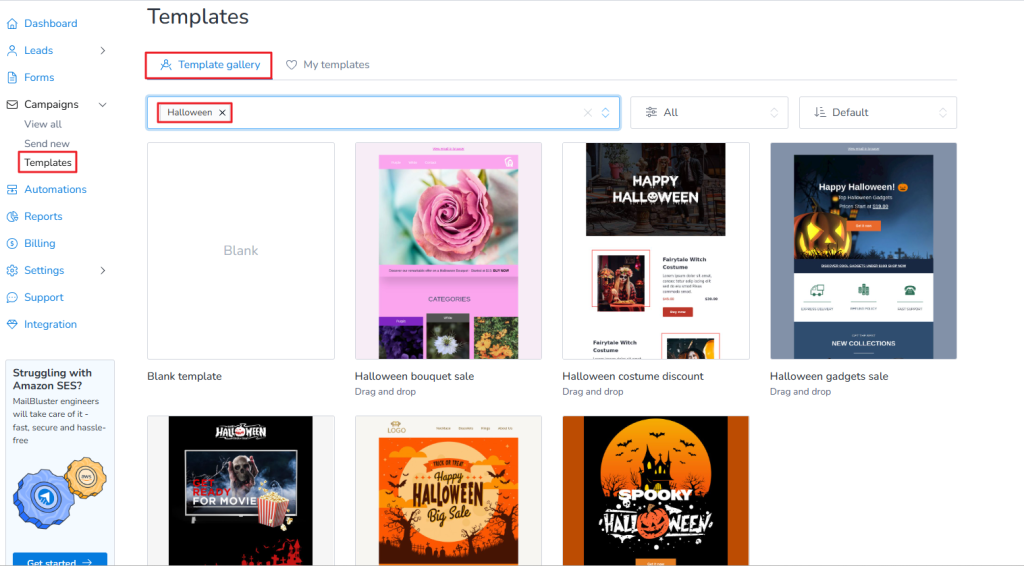1024x566 pixels.
Task: Open Integration in the sidebar
Action: [50, 324]
